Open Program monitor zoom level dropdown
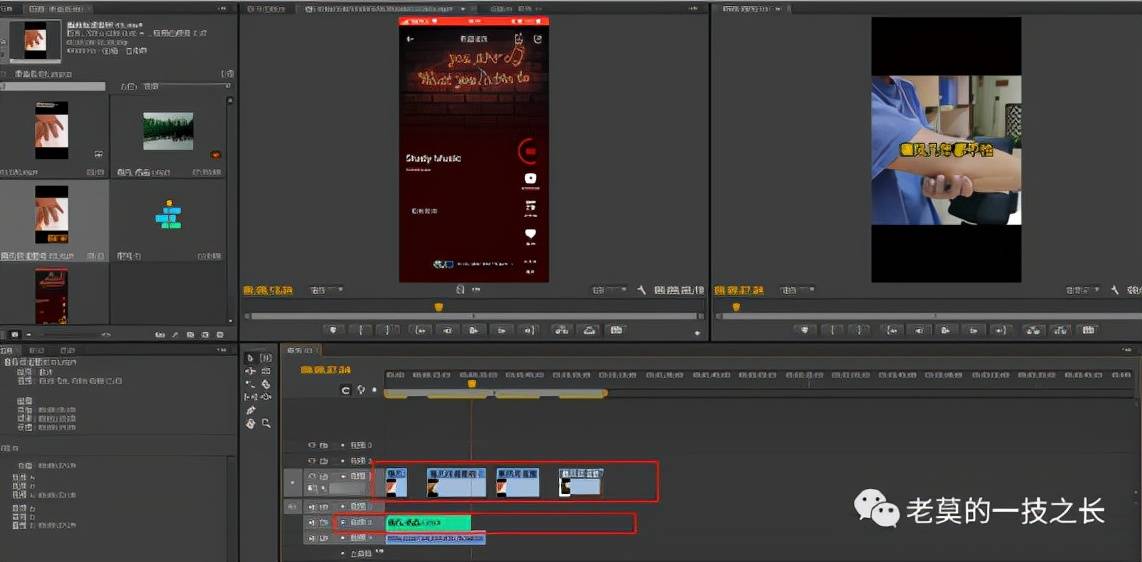Viewport: 1142px width, 562px height. pos(797,290)
